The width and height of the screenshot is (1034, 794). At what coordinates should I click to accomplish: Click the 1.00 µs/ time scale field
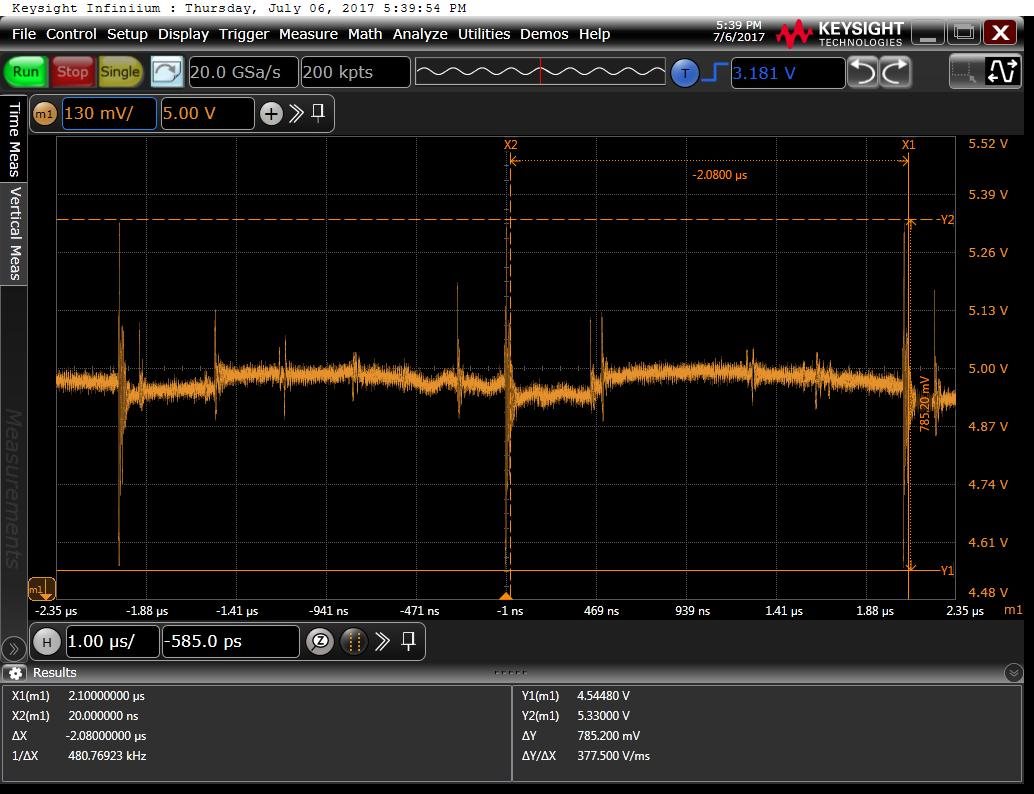[112, 641]
